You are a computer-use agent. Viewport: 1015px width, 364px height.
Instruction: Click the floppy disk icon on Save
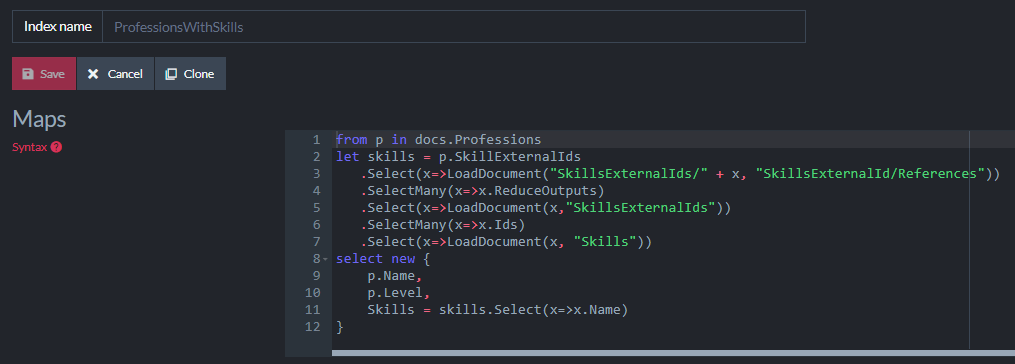28,74
